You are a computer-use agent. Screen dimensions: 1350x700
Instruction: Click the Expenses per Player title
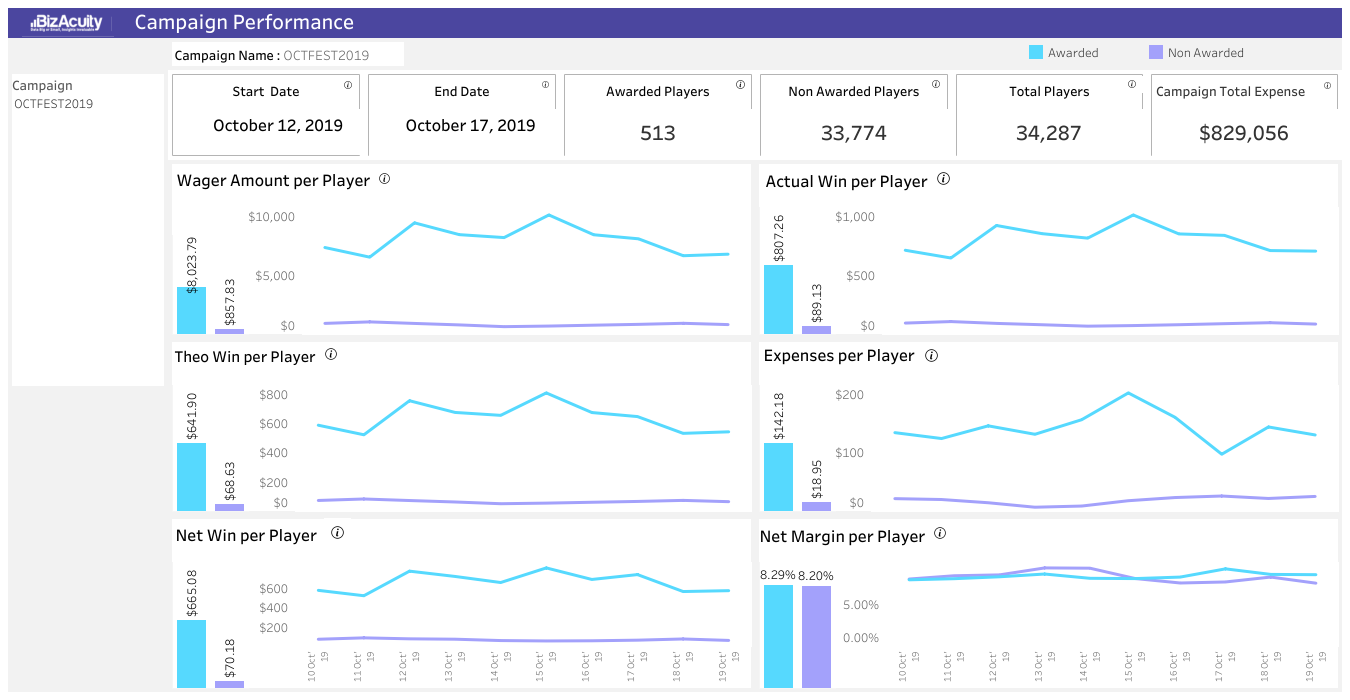[x=839, y=356]
